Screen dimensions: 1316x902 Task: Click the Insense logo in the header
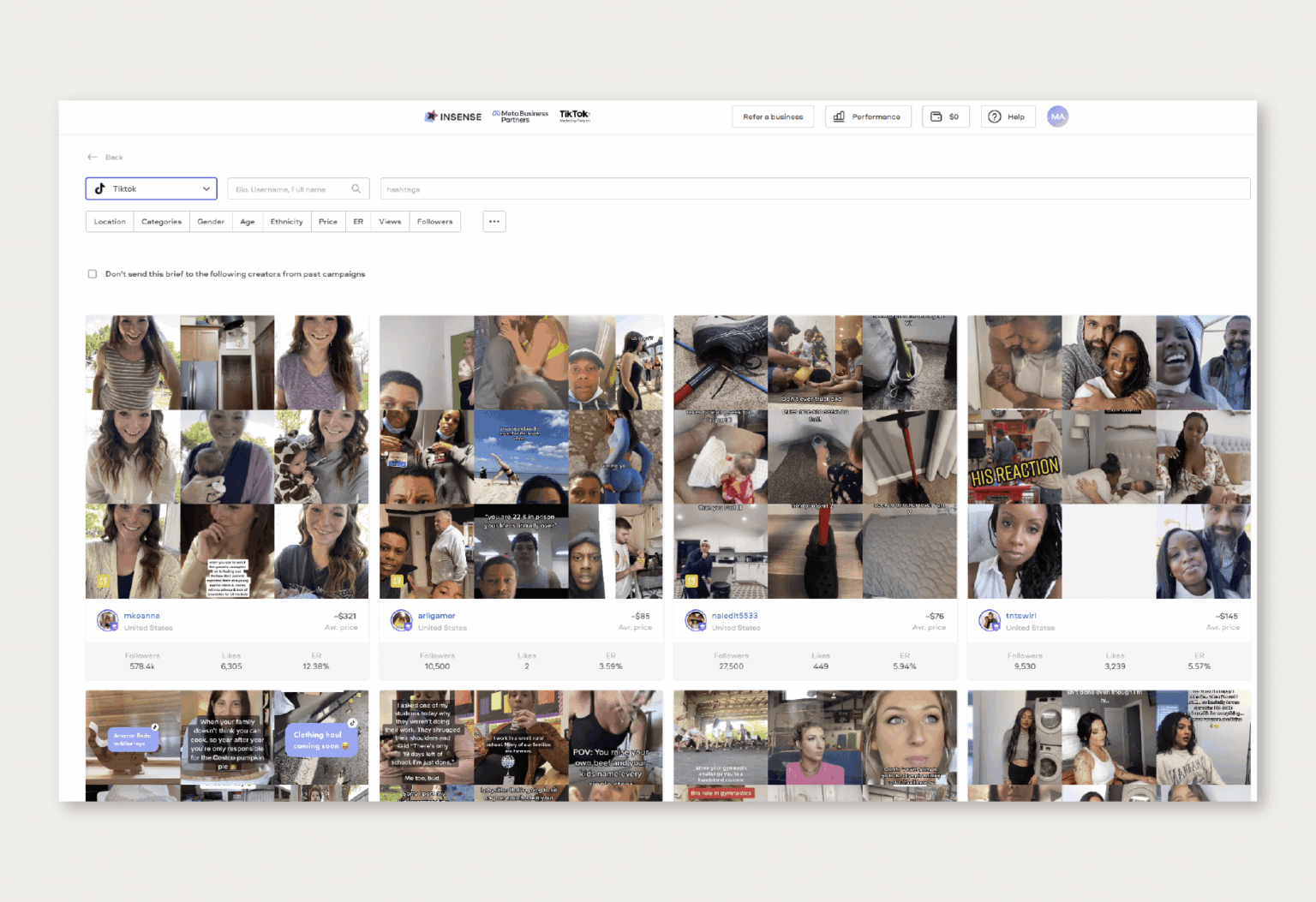point(452,116)
